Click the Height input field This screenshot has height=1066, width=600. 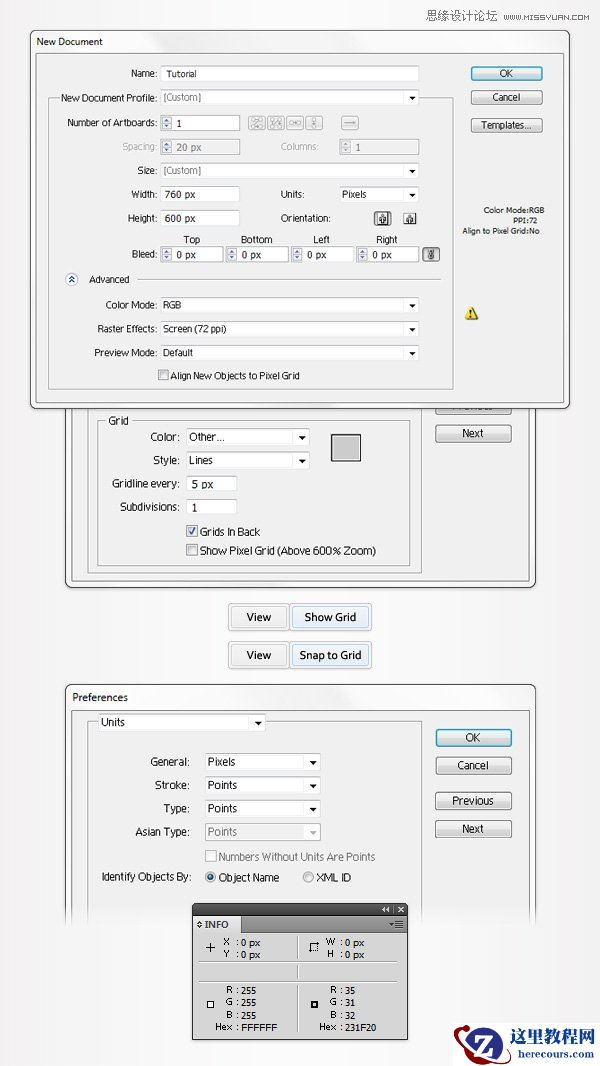click(x=200, y=218)
